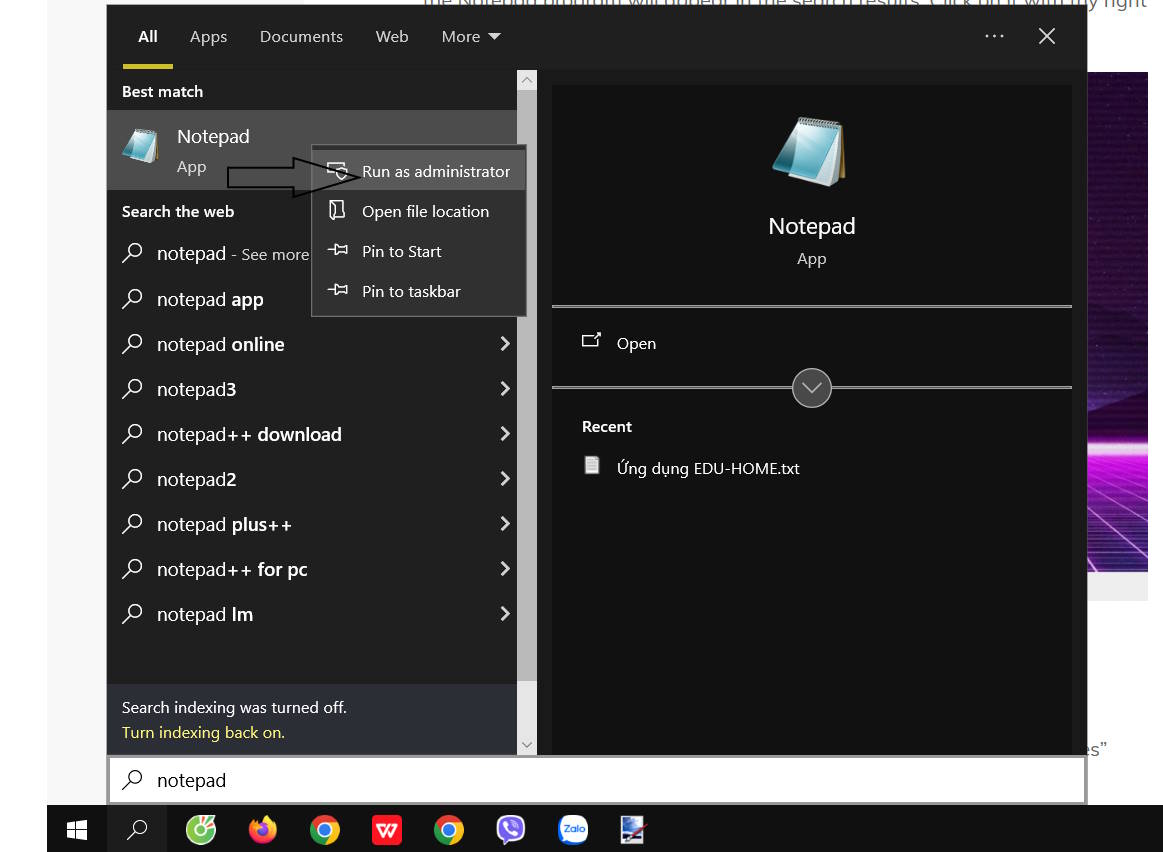
Task: Click the Notepad icon under Best match
Action: (140, 148)
